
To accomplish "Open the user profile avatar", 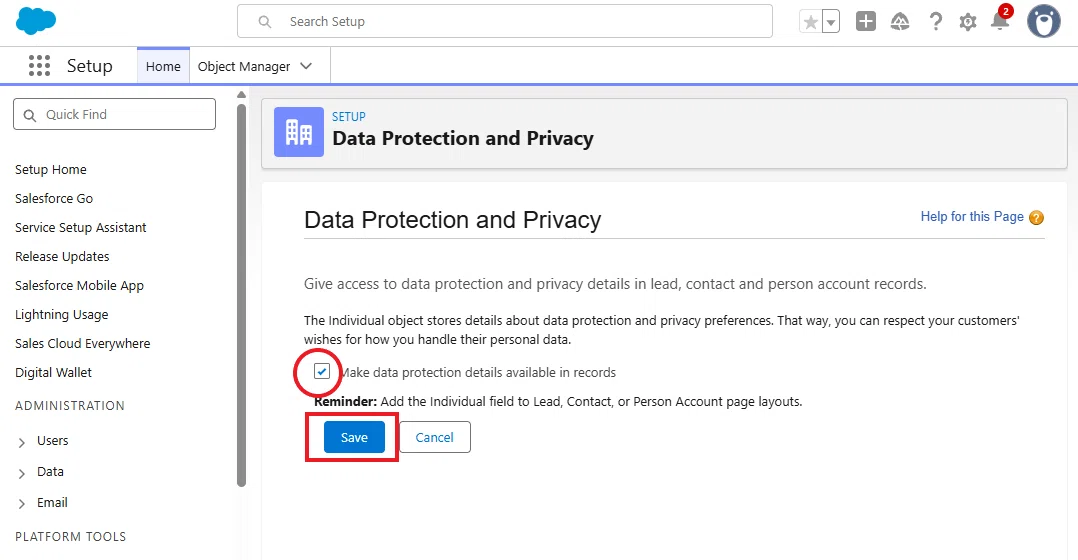I will [1044, 21].
